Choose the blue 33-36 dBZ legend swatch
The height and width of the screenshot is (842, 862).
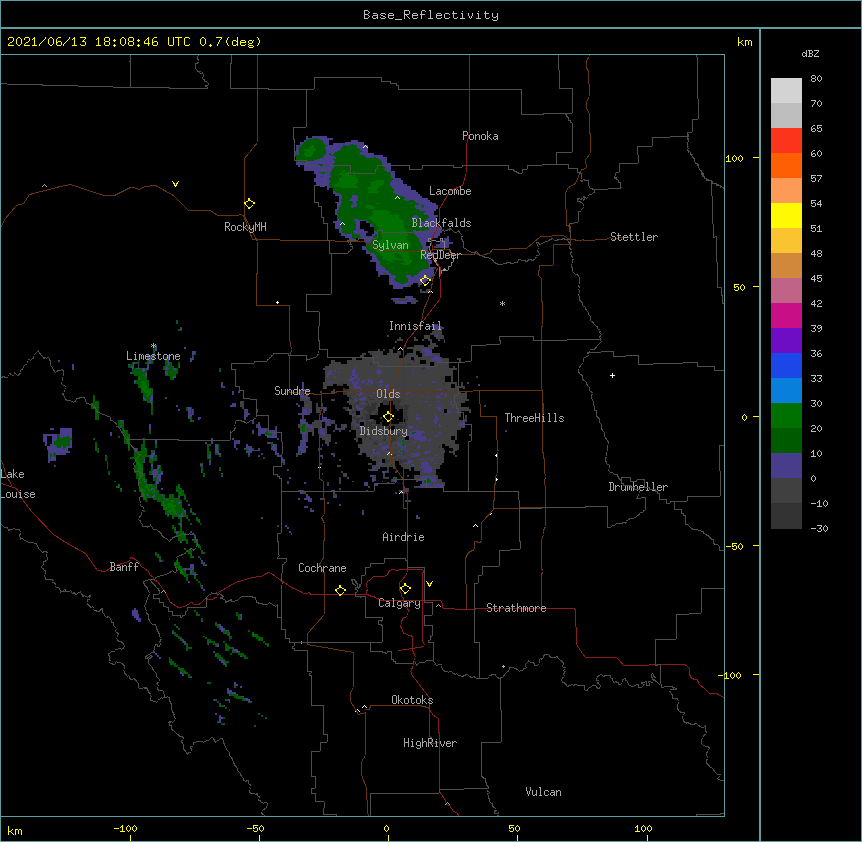pyautogui.click(x=786, y=365)
